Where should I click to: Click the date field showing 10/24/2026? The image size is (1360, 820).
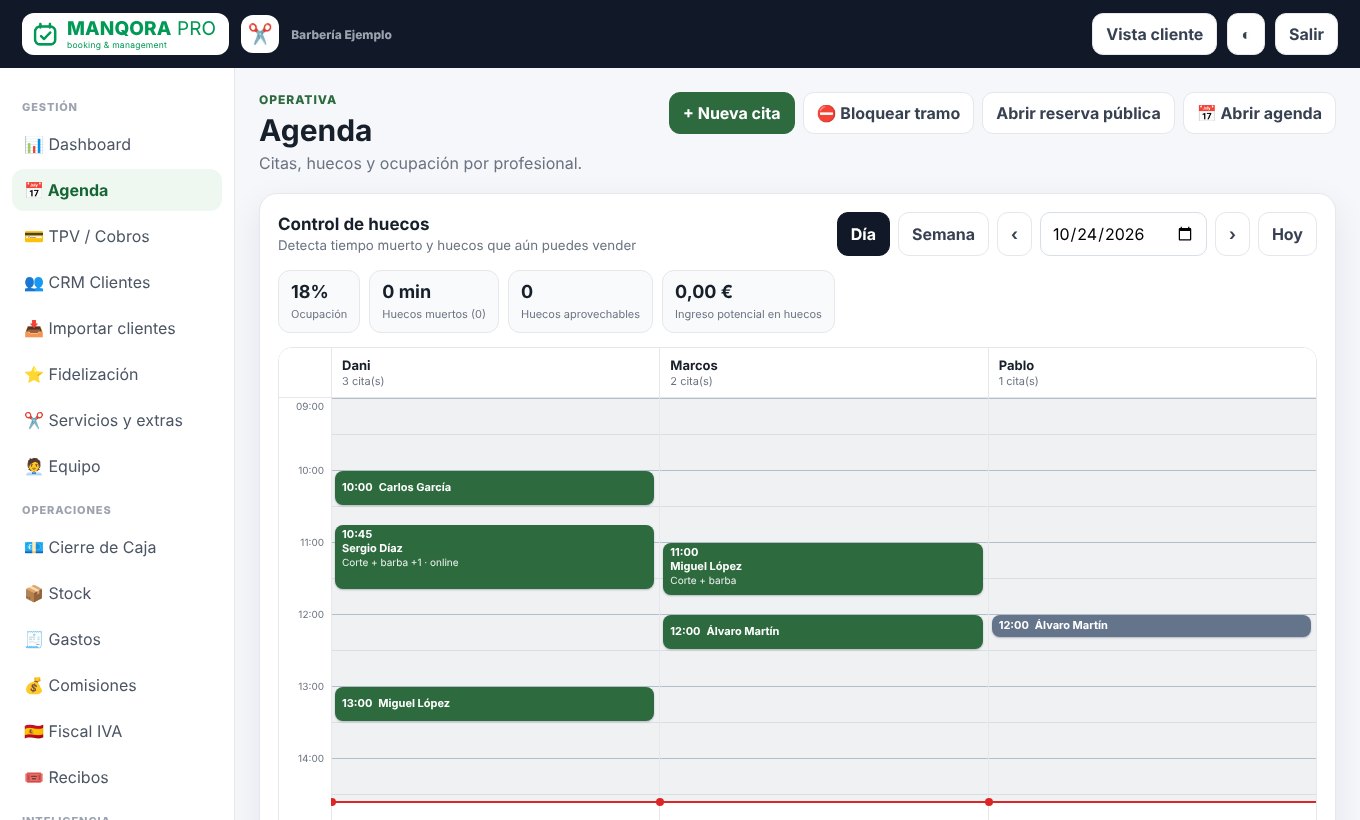(x=1123, y=234)
